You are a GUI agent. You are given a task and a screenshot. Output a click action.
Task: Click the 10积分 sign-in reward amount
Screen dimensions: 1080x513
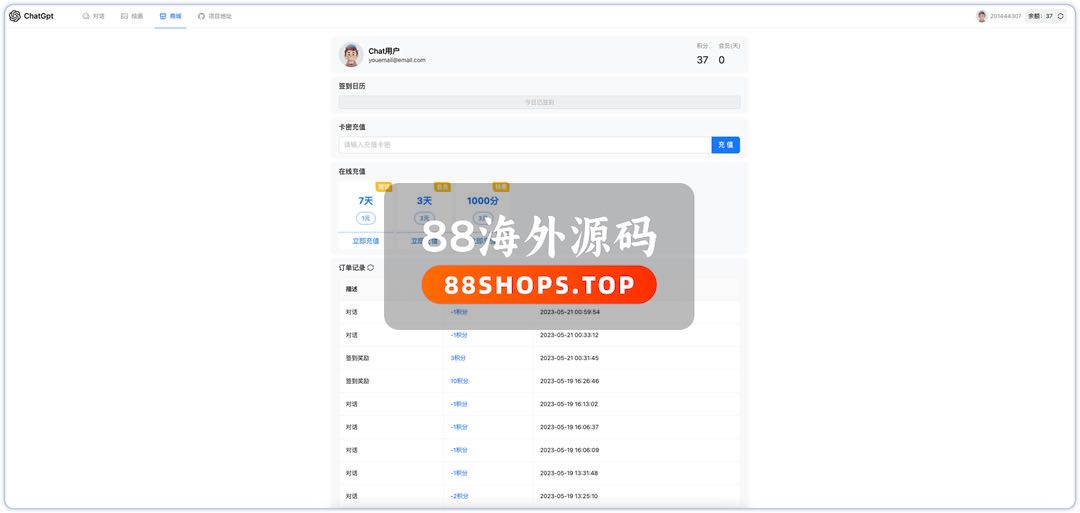click(459, 381)
